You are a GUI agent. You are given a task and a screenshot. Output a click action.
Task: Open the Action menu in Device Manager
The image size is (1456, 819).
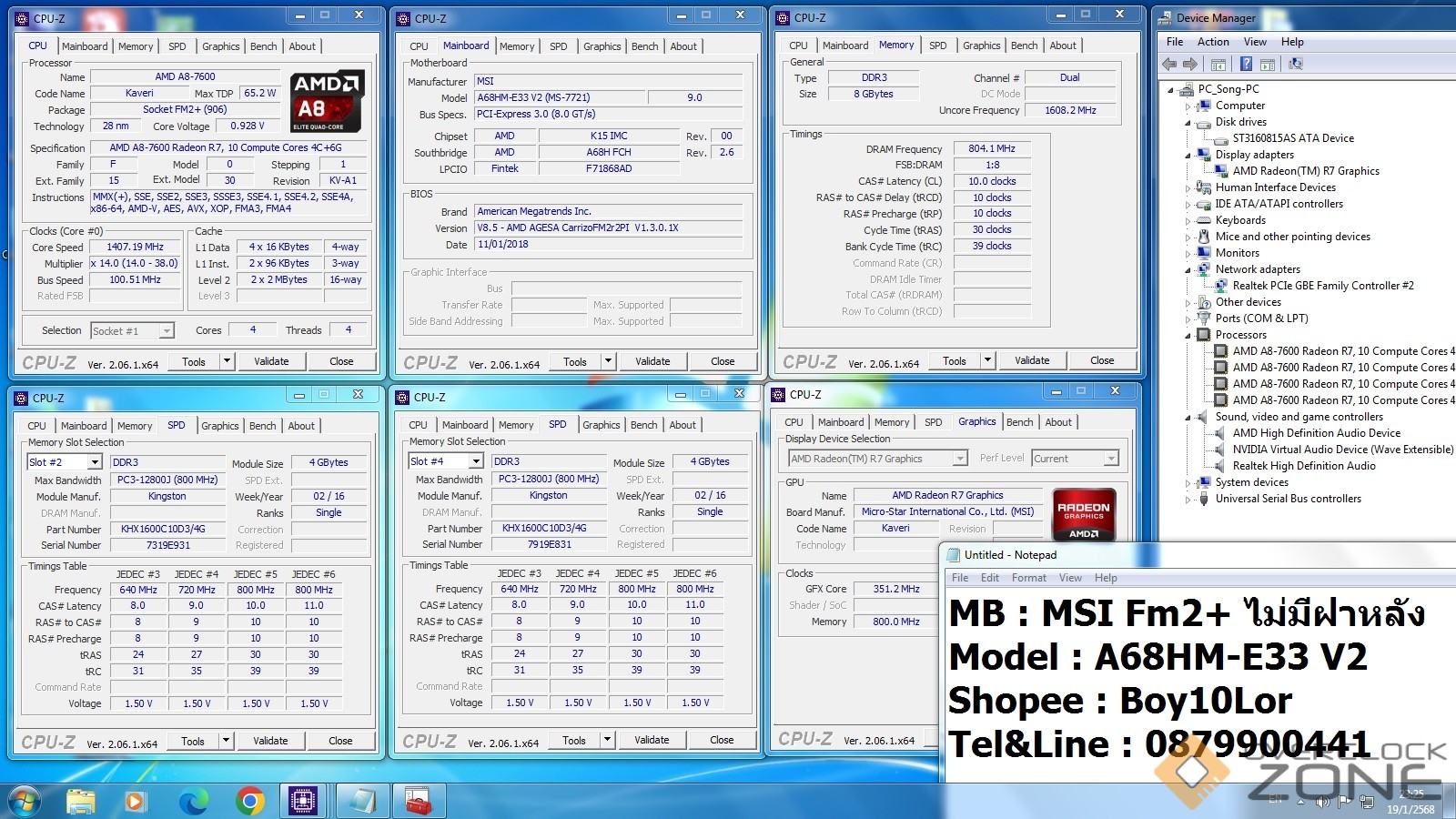tap(1213, 42)
